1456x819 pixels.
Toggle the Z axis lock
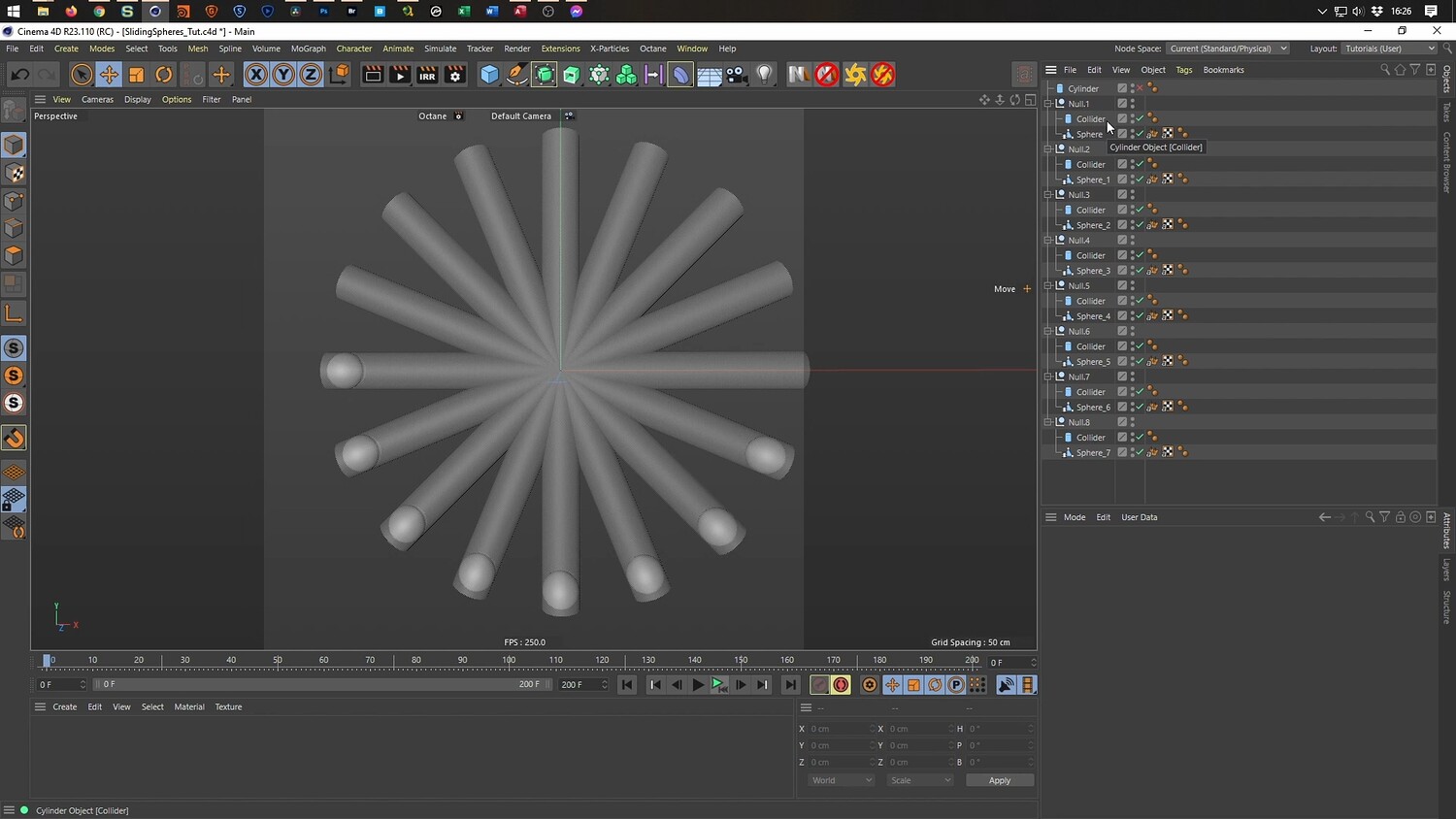point(311,75)
